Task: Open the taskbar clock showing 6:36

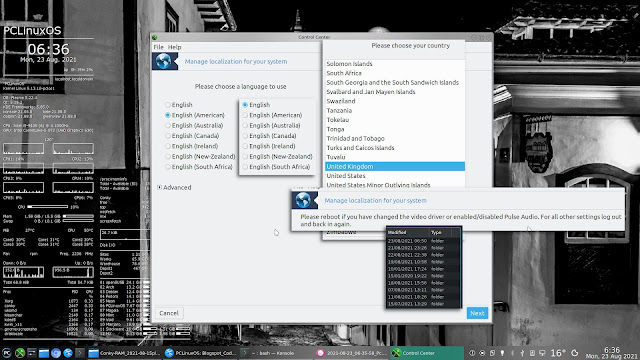Action: tap(611, 353)
